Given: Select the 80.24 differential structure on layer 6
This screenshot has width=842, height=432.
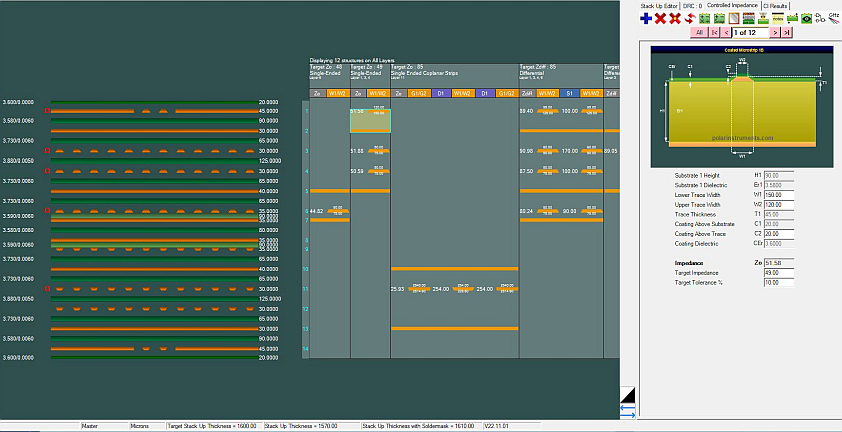Looking at the screenshot, I should pyautogui.click(x=561, y=211).
